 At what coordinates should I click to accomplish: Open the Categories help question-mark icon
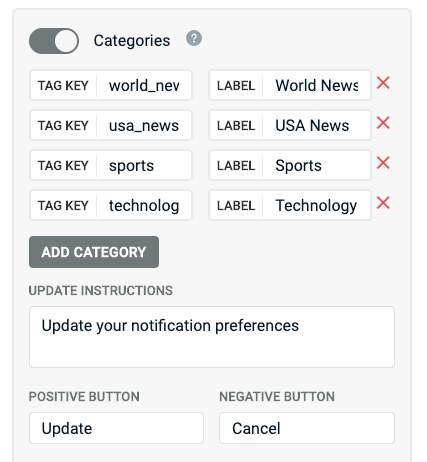pos(194,38)
